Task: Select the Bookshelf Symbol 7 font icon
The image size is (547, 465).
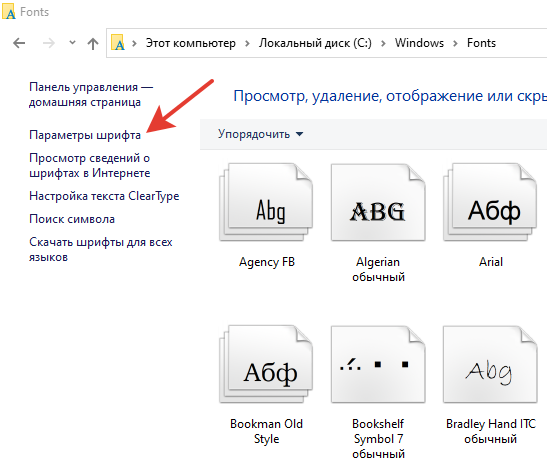Action: click(378, 364)
